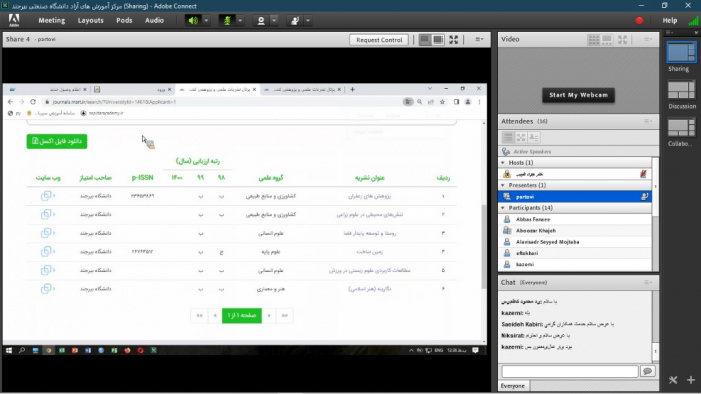This screenshot has height=394, width=701.
Task: Click green page 1 pagination button
Action: (x=242, y=316)
